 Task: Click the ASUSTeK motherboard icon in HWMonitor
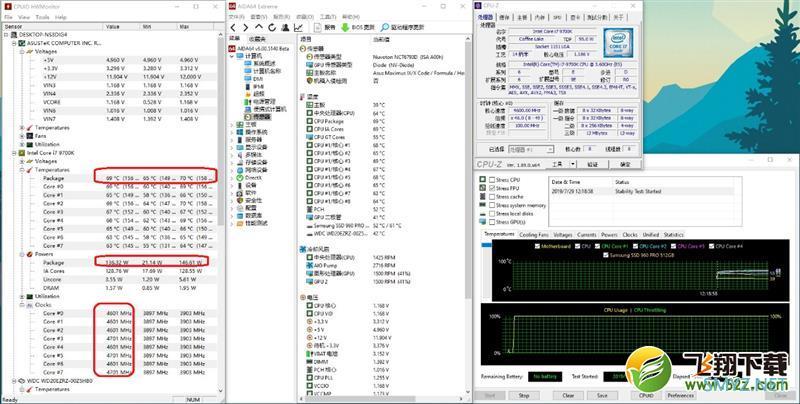[22, 43]
